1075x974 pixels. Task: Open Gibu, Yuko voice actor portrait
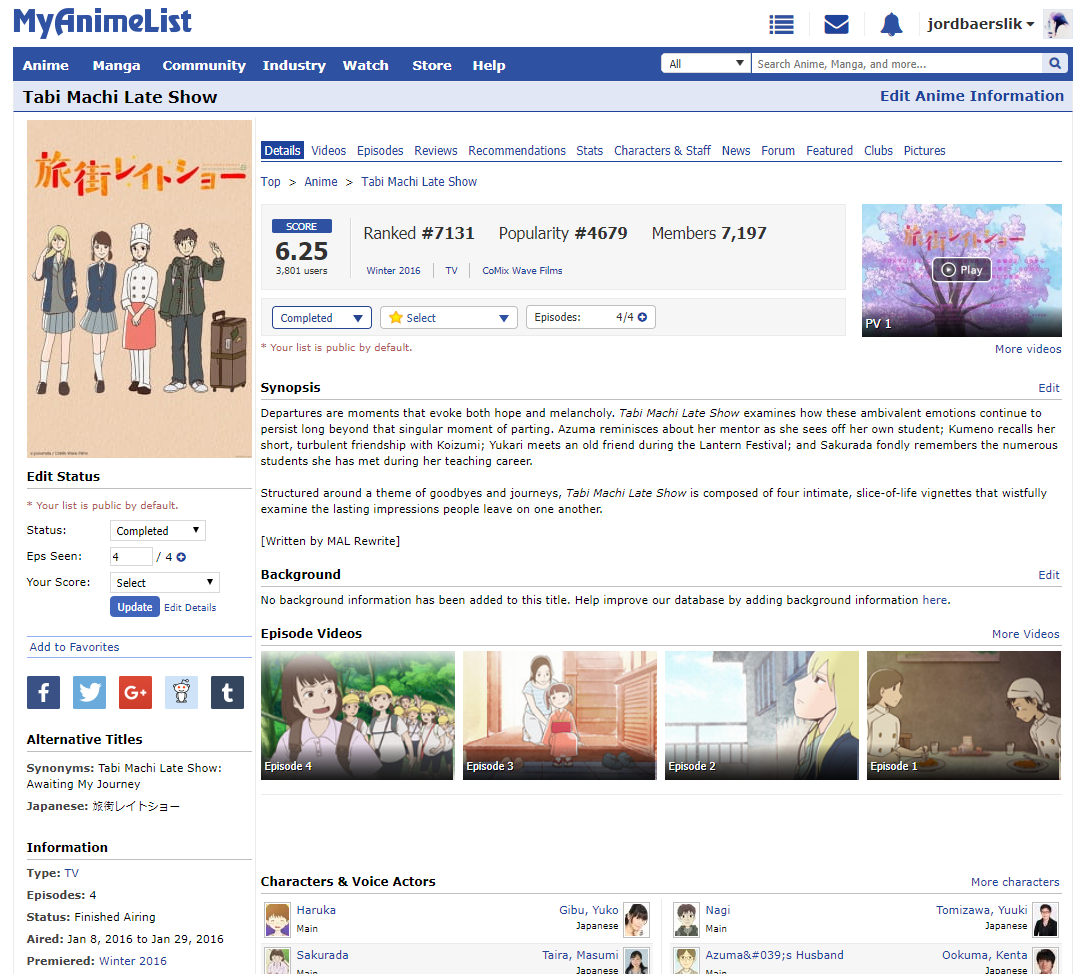636,919
